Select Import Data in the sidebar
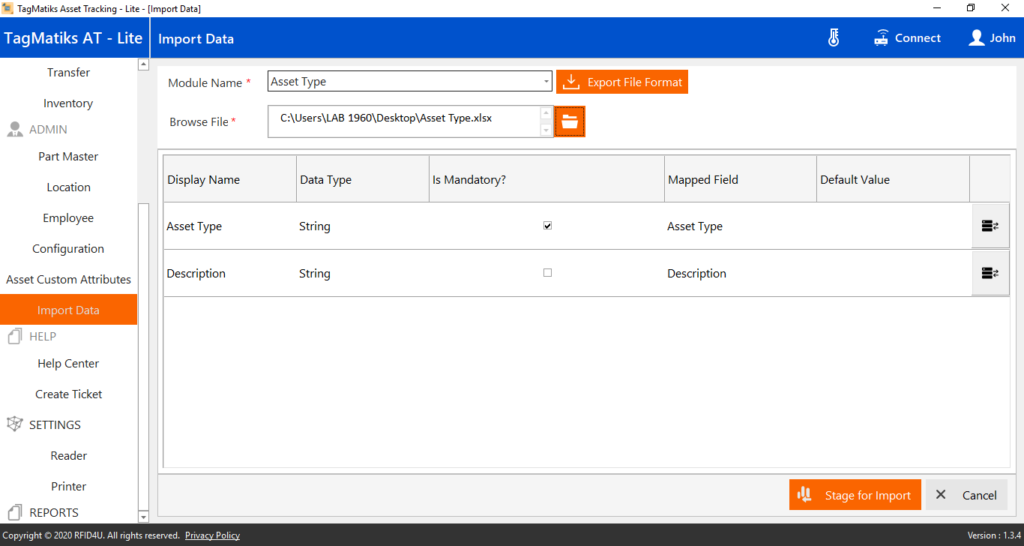 click(x=69, y=310)
